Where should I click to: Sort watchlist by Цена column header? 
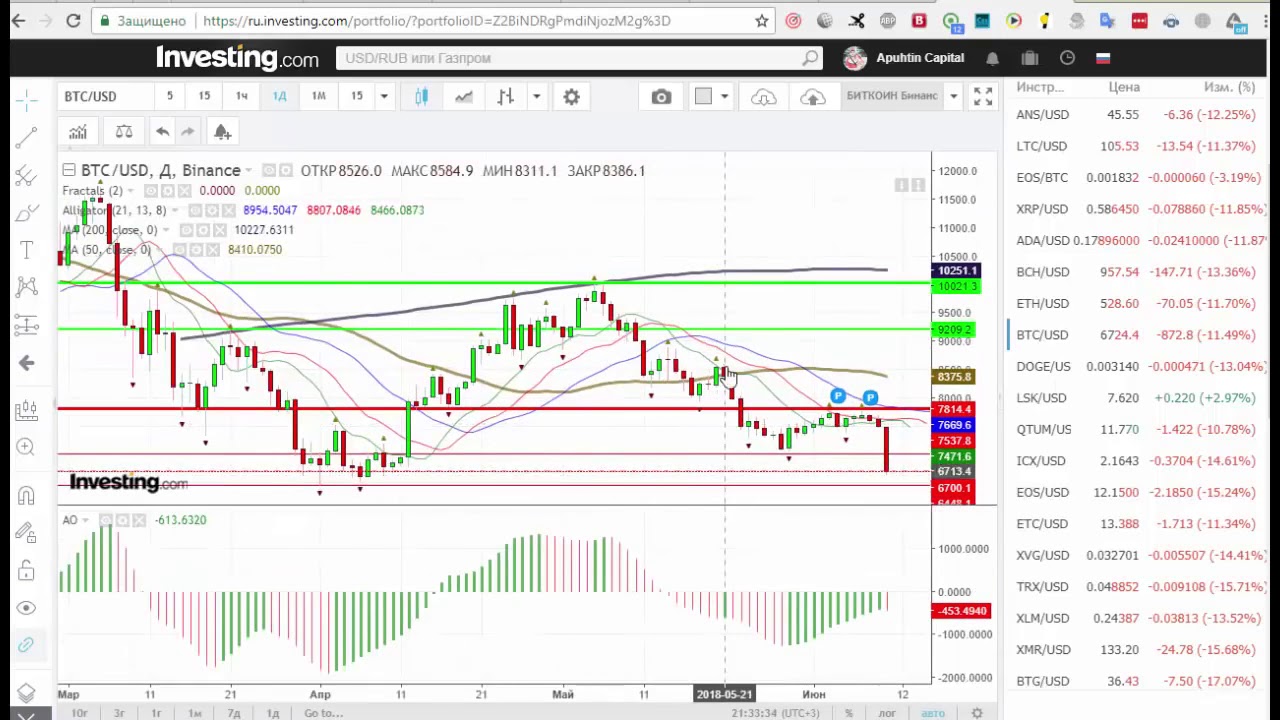point(1124,87)
